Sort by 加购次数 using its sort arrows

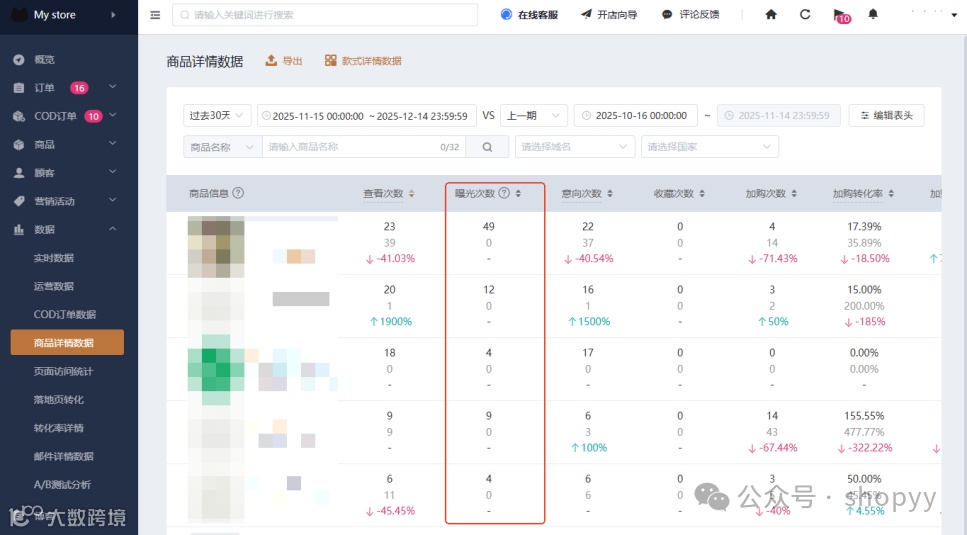pyautogui.click(x=794, y=194)
